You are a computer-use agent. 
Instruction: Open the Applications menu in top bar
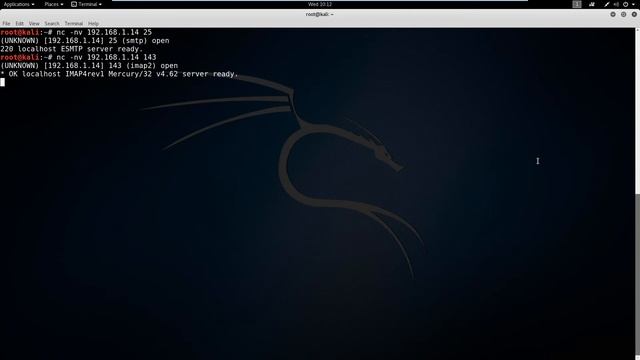(19, 4)
